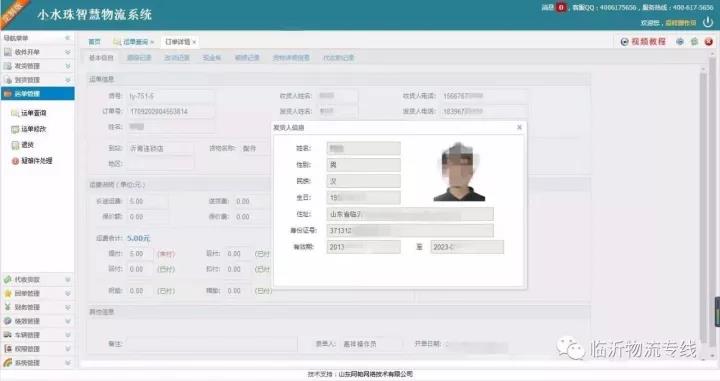The height and width of the screenshot is (381, 720).
Task: Expand the 财务管理 section chevron
Action: tap(68, 307)
